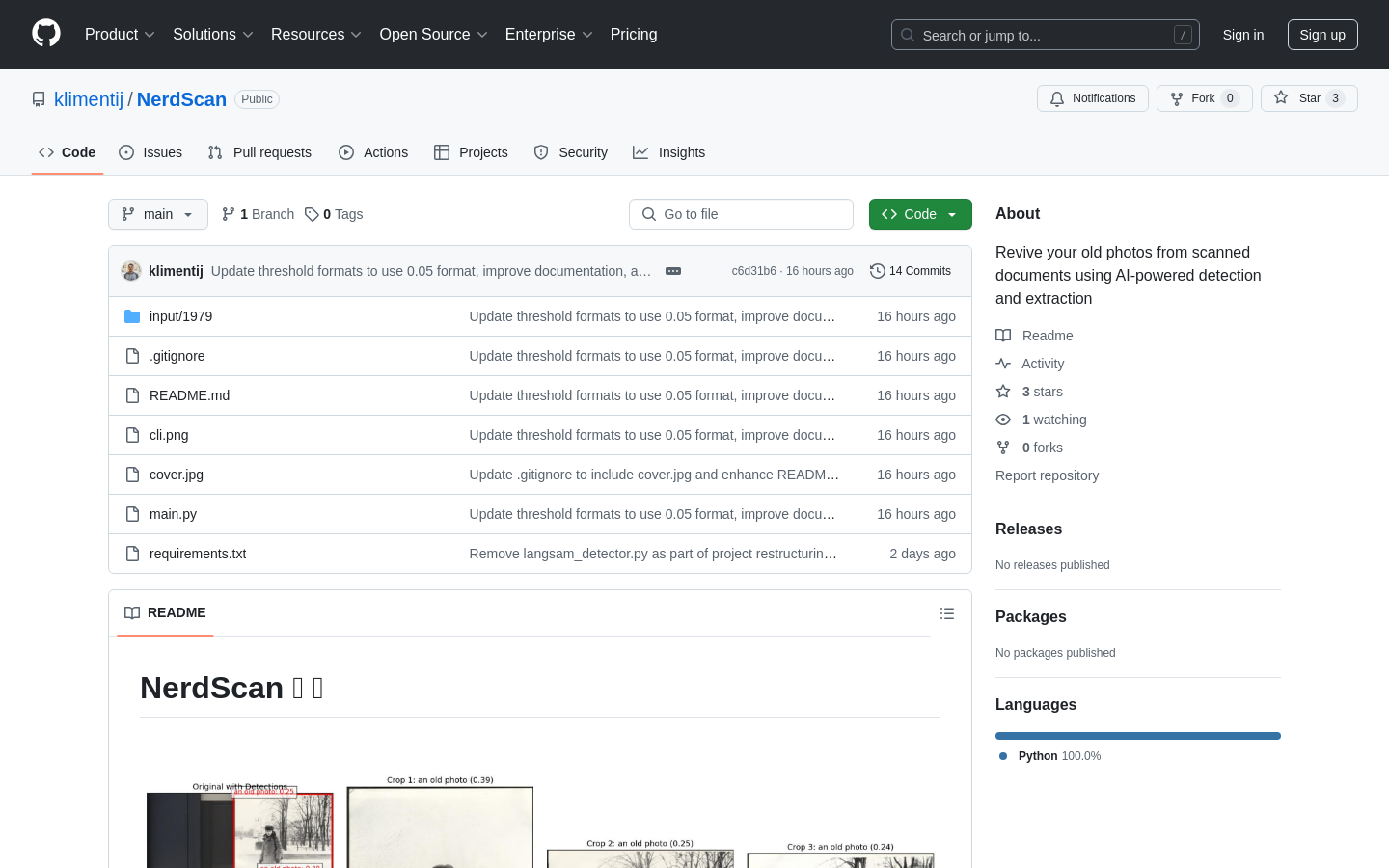The height and width of the screenshot is (868, 1389).
Task: View 3 stars in About sidebar
Action: (1029, 392)
